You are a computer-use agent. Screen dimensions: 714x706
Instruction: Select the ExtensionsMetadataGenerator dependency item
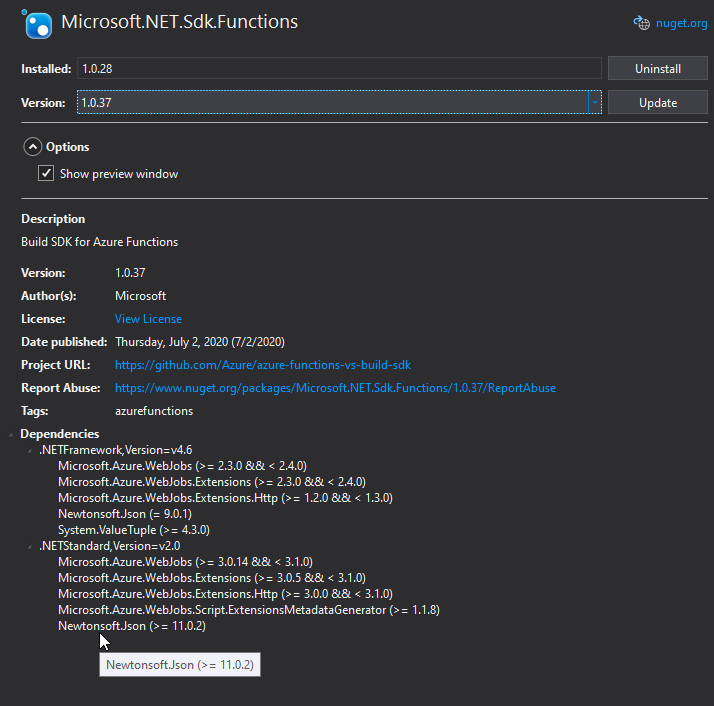click(x=249, y=610)
